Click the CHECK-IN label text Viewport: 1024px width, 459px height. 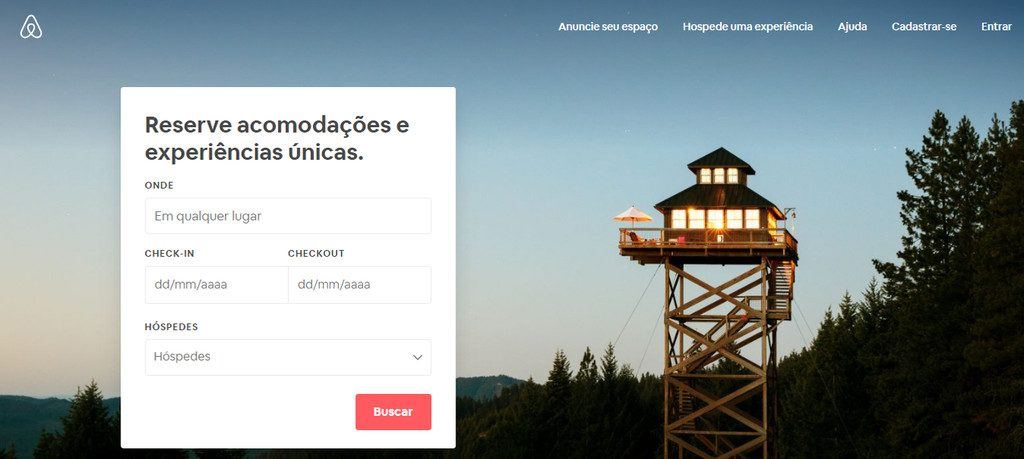click(x=169, y=253)
